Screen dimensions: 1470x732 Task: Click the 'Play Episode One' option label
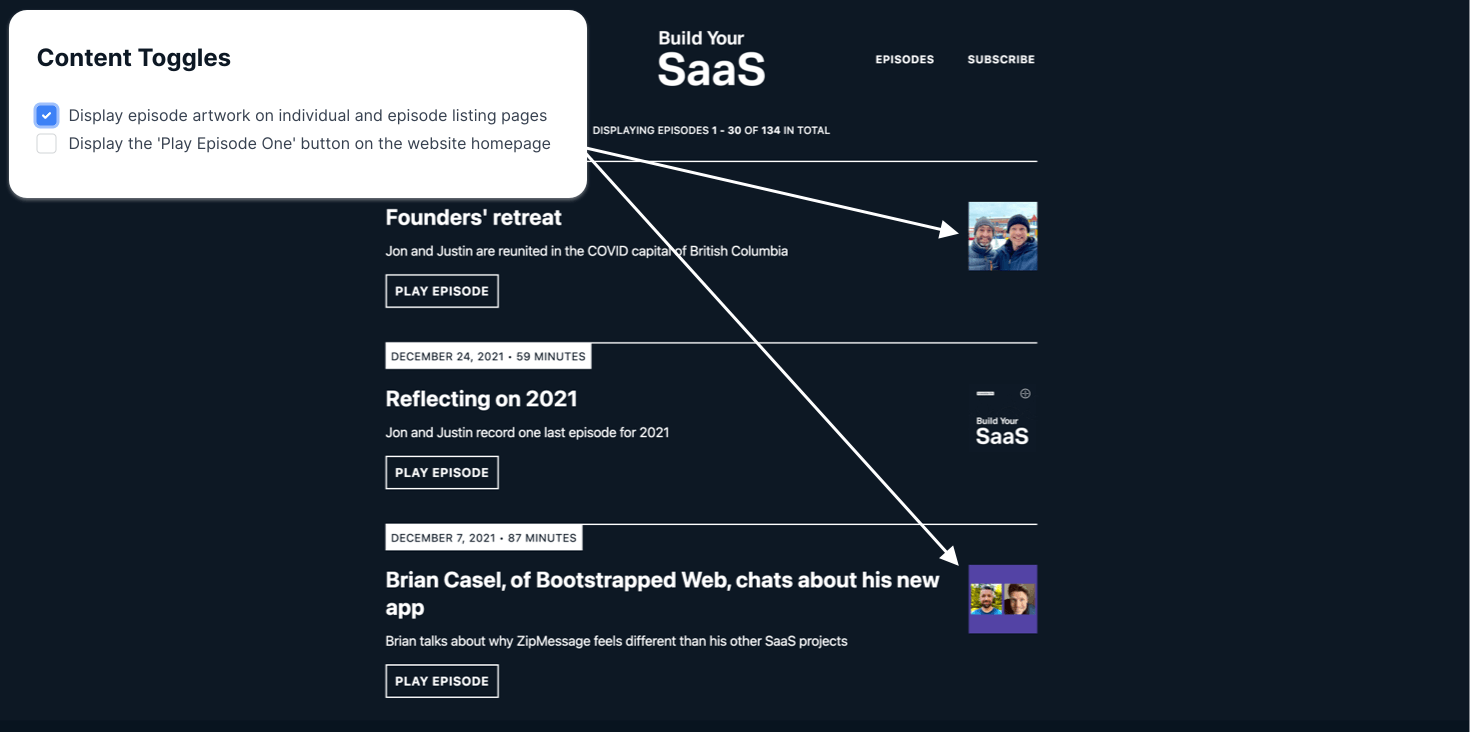coord(309,144)
